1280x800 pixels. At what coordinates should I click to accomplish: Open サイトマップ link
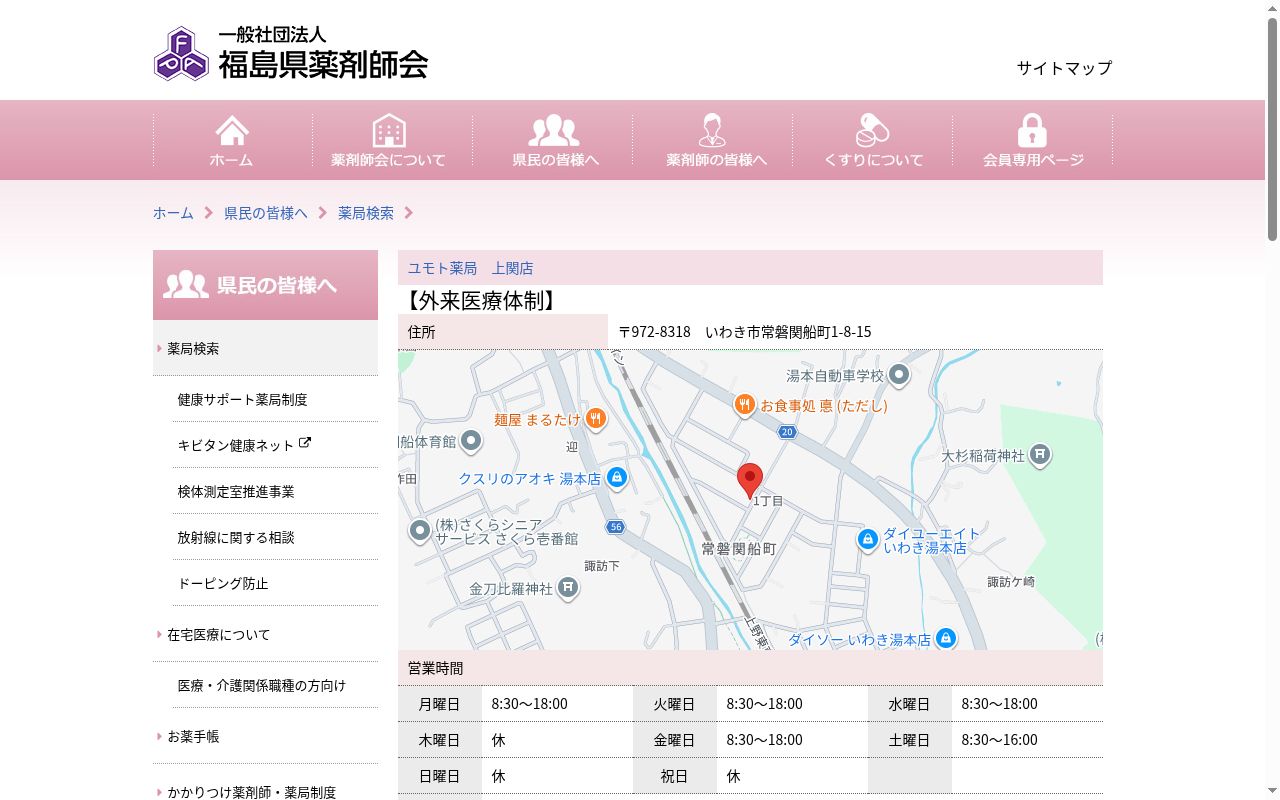click(1064, 68)
